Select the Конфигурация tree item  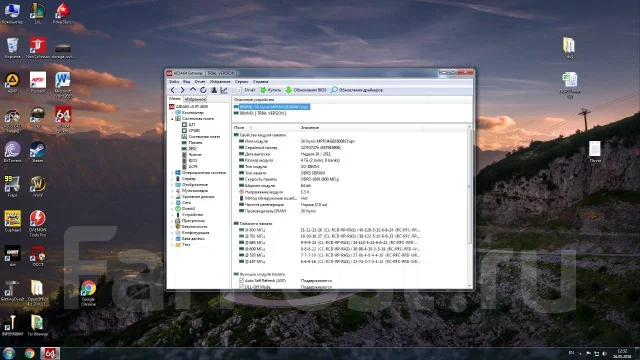[192, 233]
